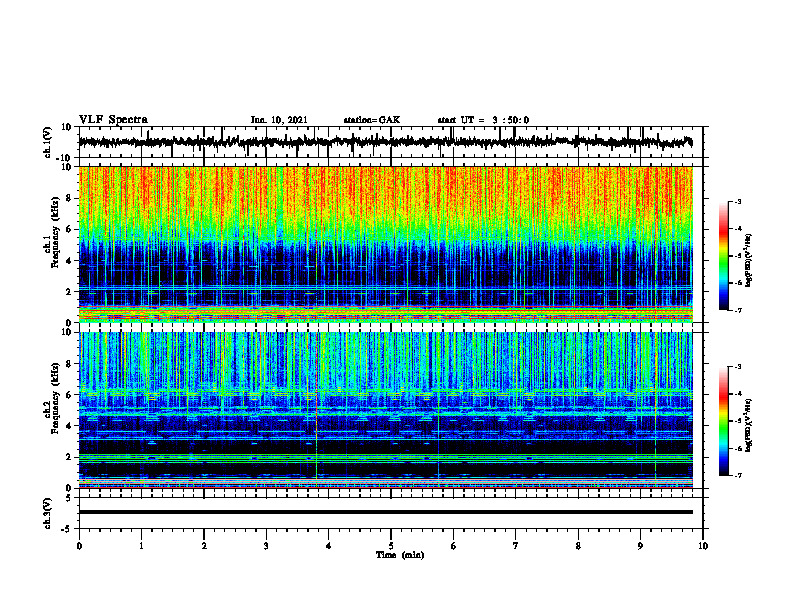This screenshot has height=612, width=792.
Task: Click the '8' kHz tick on ch.1 frequency axis
Action: pyautogui.click(x=69, y=198)
